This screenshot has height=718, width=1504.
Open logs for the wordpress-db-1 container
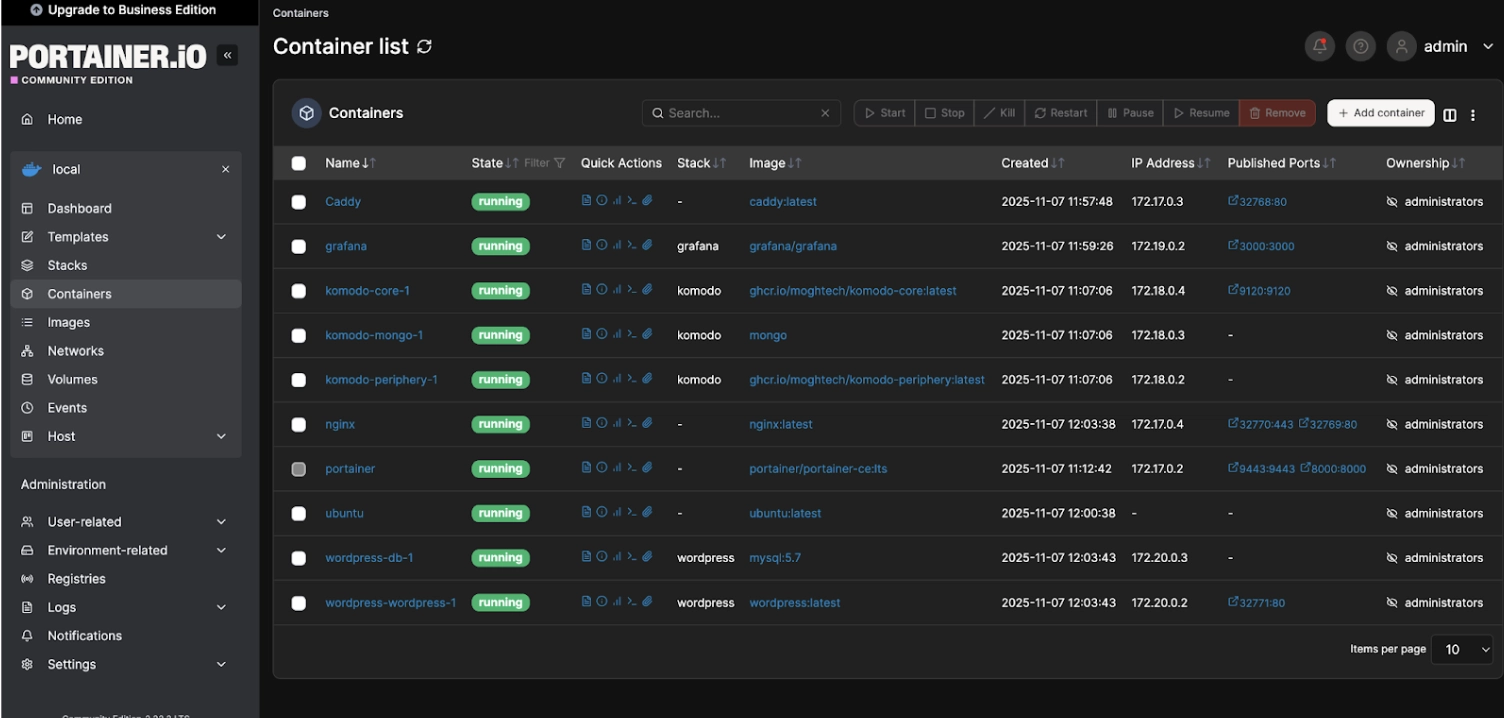click(x=587, y=556)
